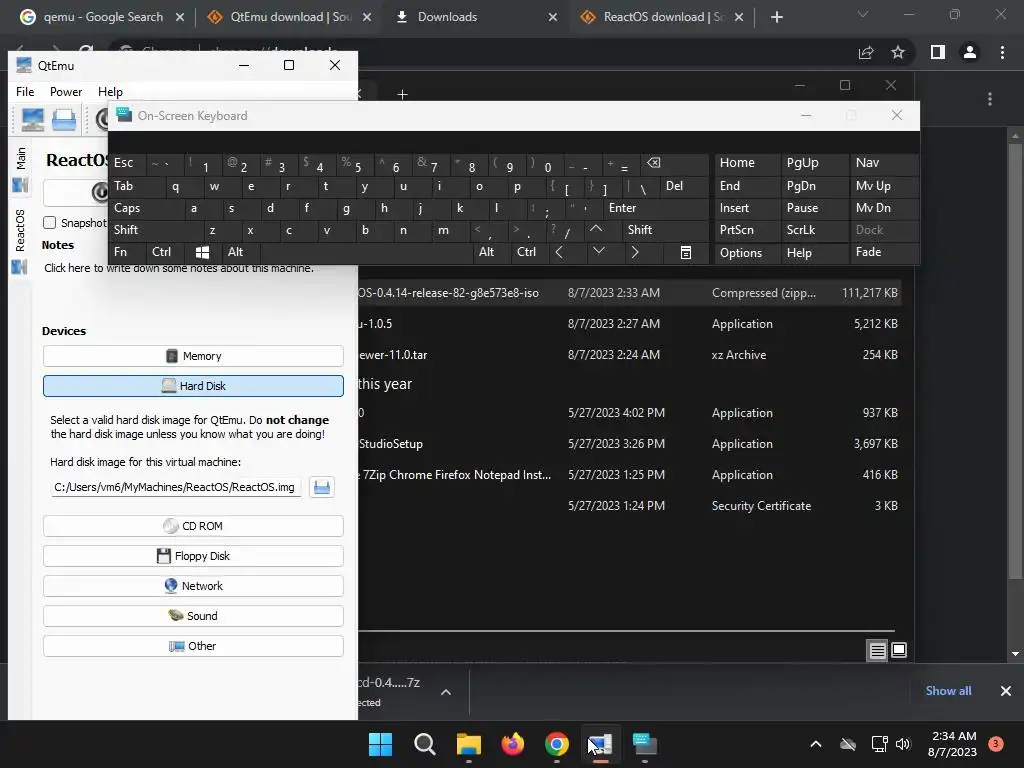This screenshot has height=768, width=1024.
Task: Expand Other device section
Action: (193, 646)
